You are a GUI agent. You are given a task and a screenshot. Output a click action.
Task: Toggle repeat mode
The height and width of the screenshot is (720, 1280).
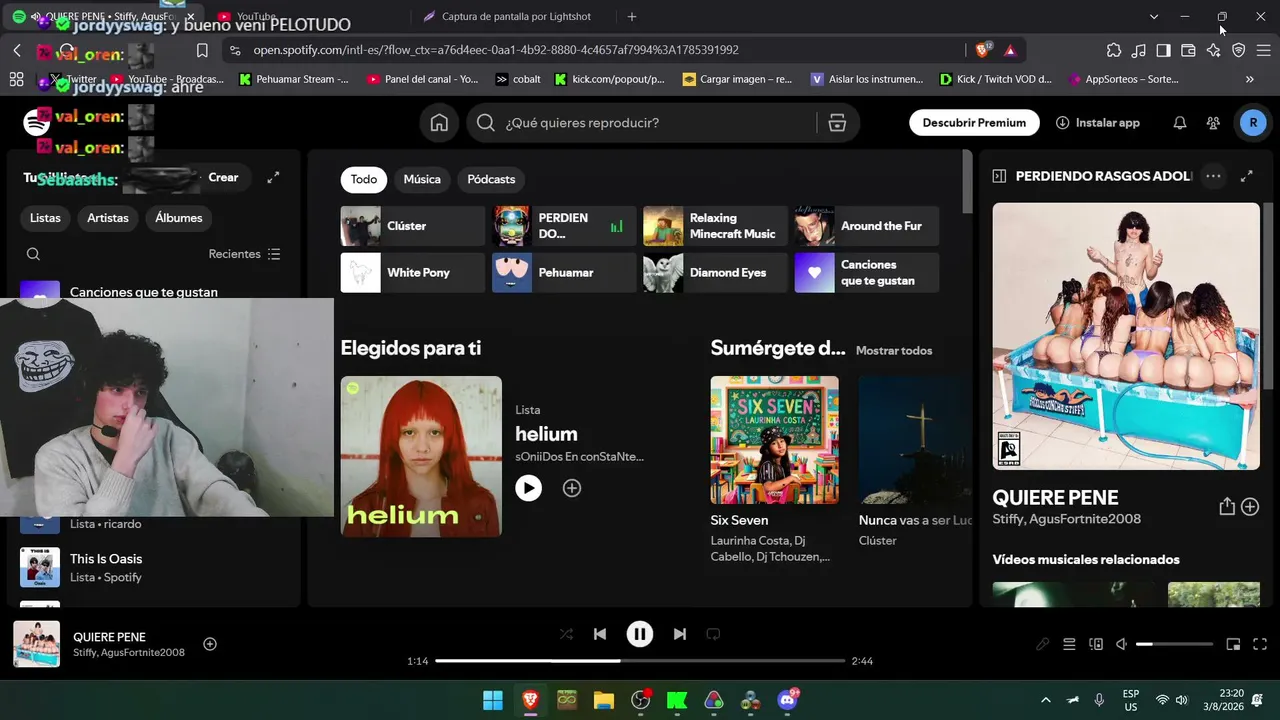(x=713, y=634)
